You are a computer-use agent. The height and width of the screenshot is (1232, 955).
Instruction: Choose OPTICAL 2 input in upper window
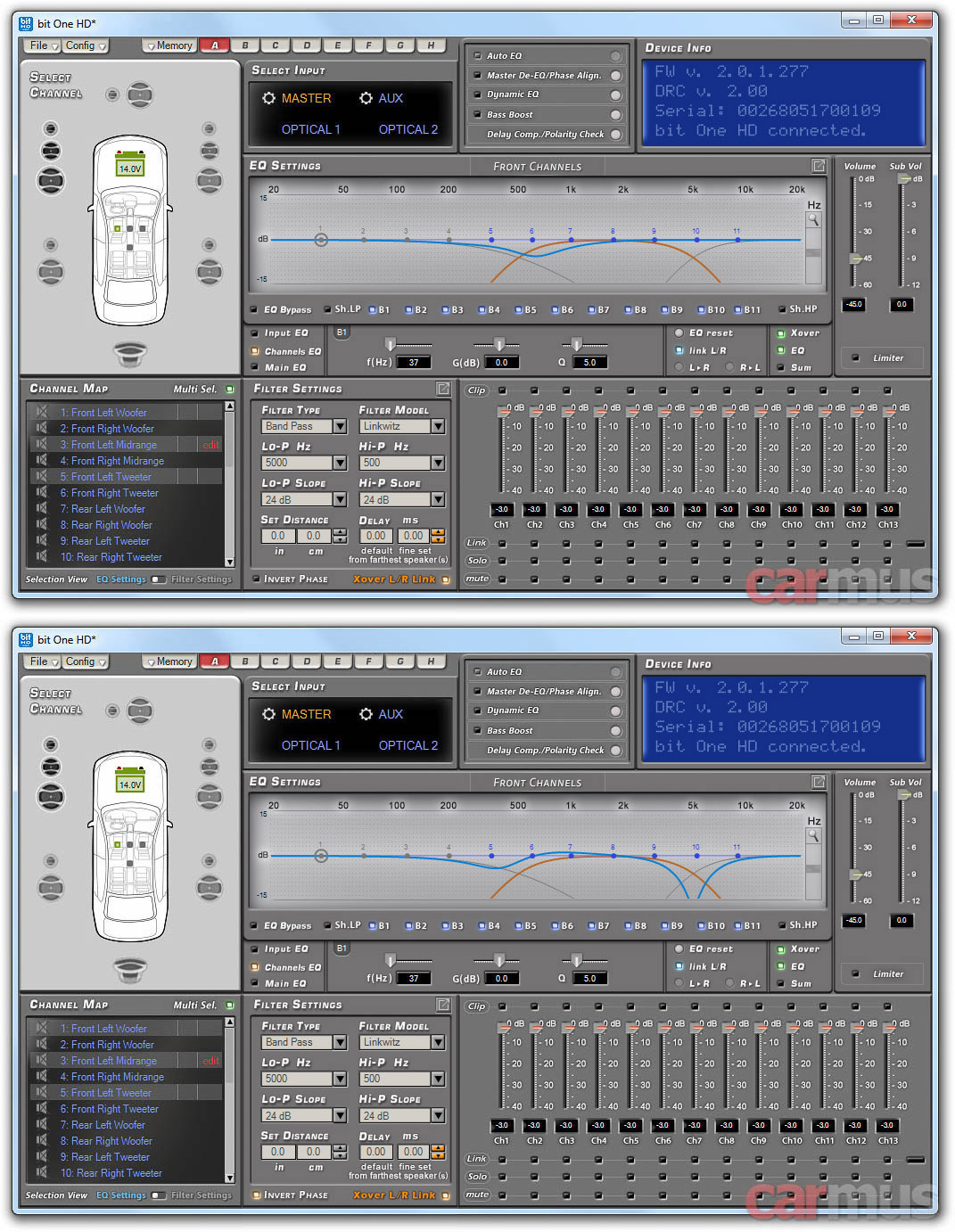[x=408, y=129]
